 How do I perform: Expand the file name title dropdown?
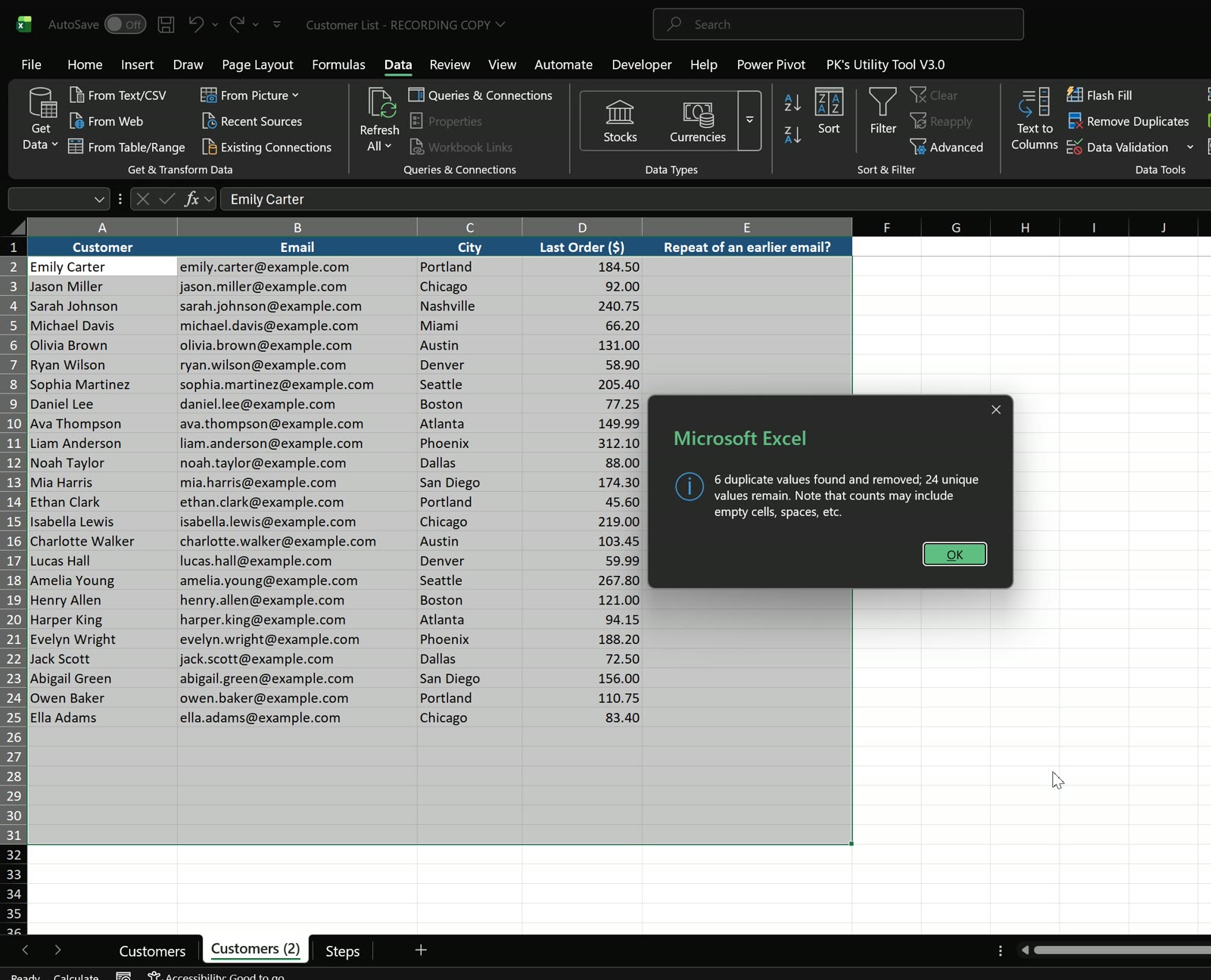[500, 24]
